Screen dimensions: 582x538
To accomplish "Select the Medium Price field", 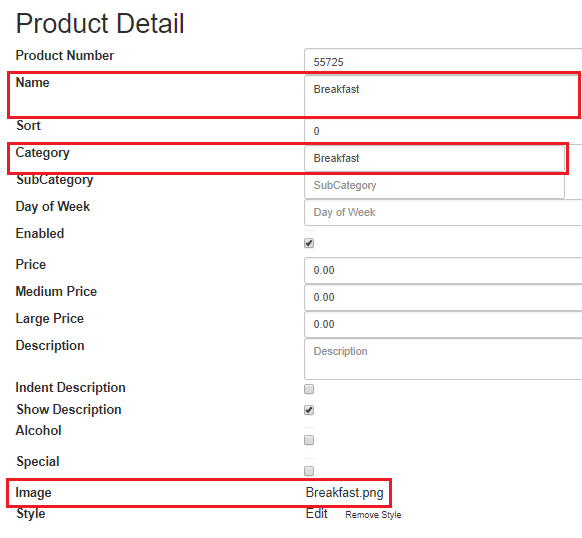I will tap(443, 297).
